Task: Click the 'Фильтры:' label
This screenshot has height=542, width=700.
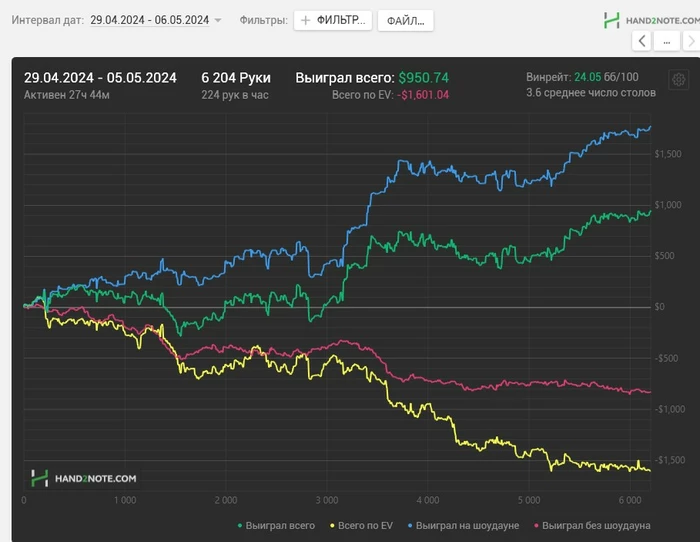Action: (x=264, y=20)
